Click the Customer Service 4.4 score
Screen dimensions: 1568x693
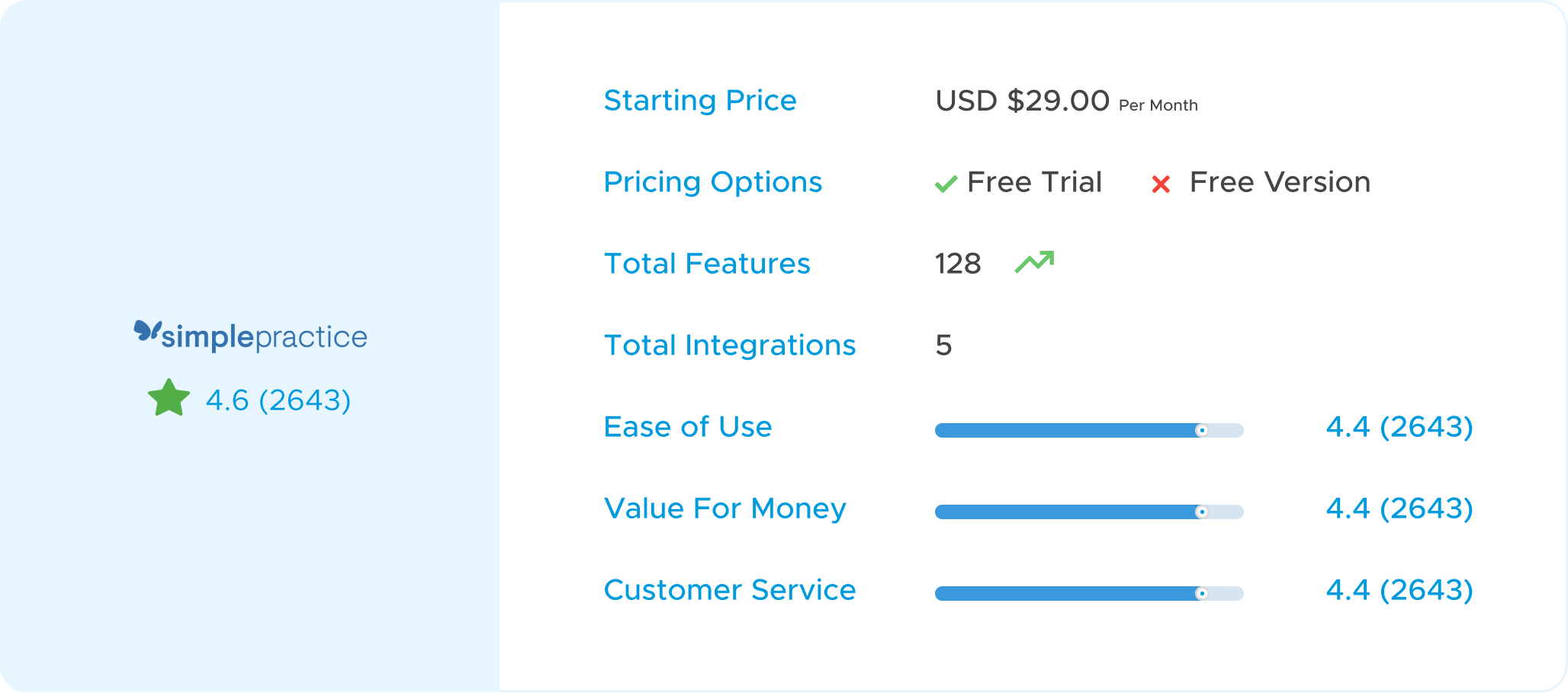click(x=1399, y=590)
